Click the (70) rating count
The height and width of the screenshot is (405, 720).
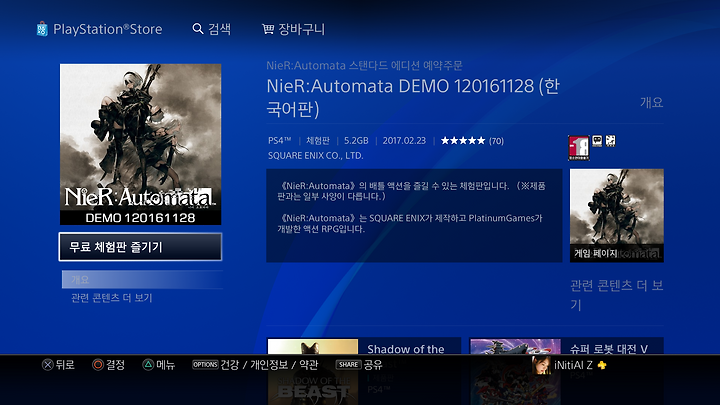click(x=496, y=141)
